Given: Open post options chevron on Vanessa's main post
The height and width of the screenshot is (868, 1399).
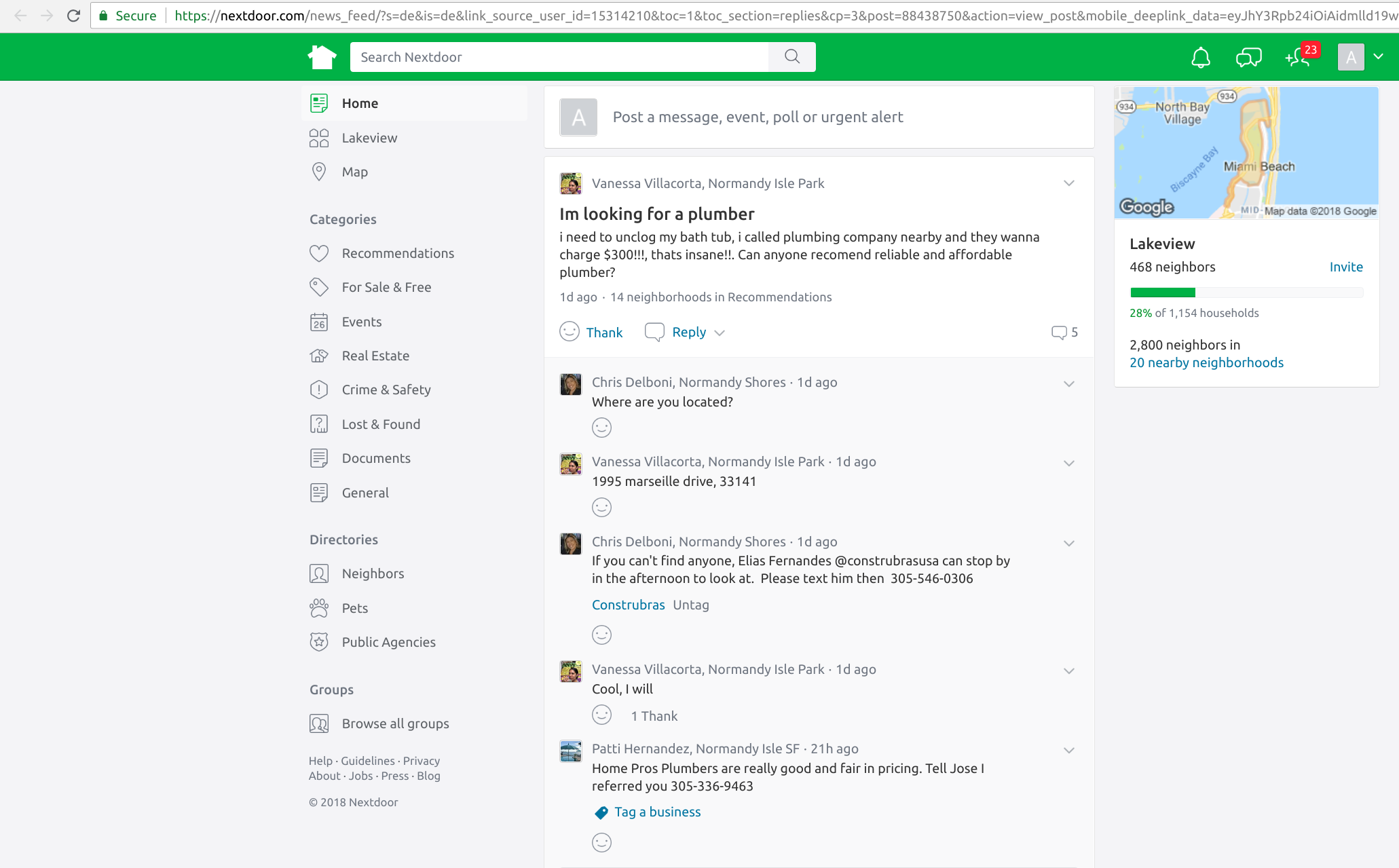Looking at the screenshot, I should (x=1068, y=183).
